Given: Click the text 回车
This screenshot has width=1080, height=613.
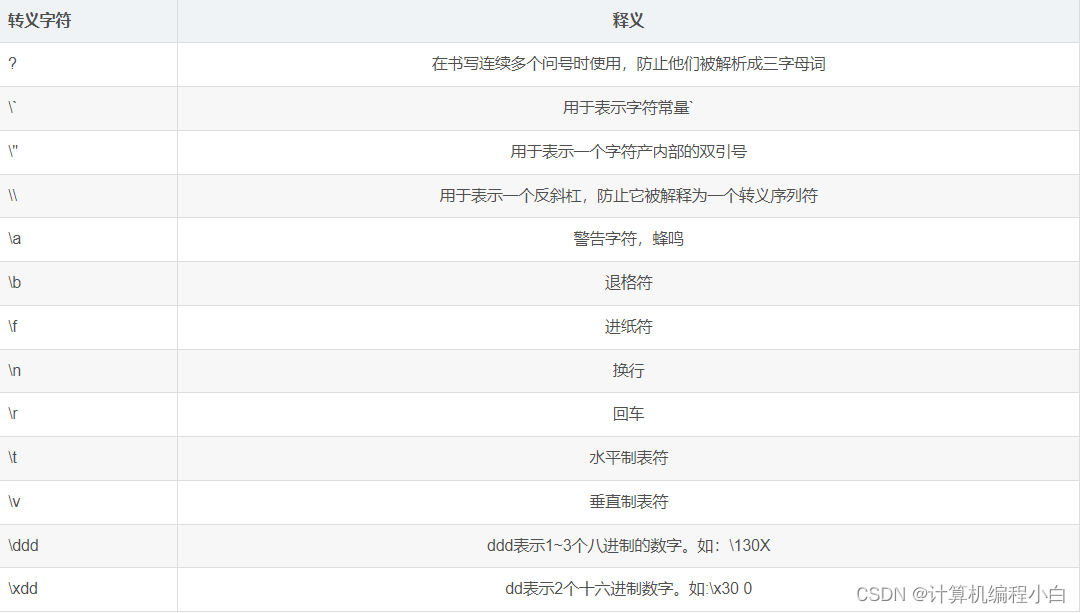Looking at the screenshot, I should (x=628, y=414).
